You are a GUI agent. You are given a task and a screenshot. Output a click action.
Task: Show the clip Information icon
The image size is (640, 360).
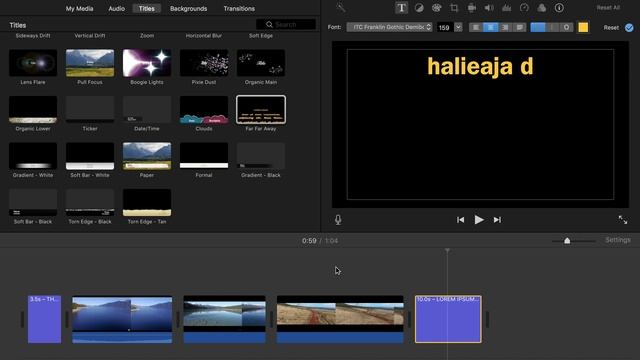point(559,8)
